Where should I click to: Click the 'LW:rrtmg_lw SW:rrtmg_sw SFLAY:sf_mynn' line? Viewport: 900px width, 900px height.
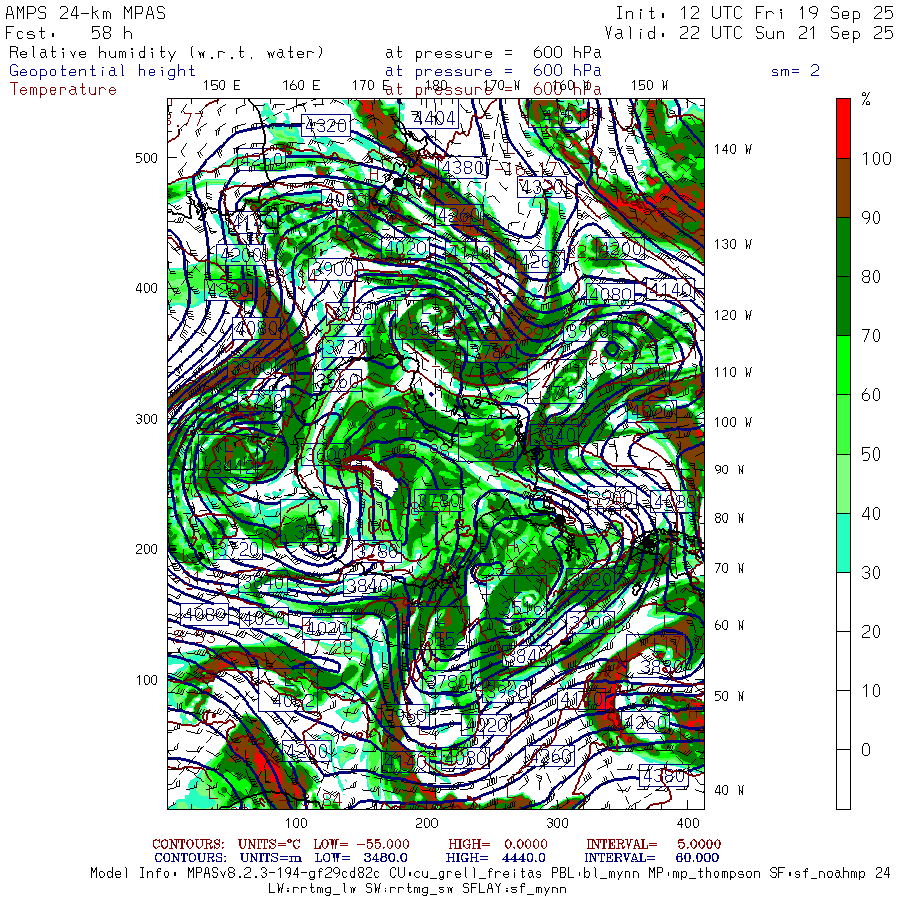(417, 889)
